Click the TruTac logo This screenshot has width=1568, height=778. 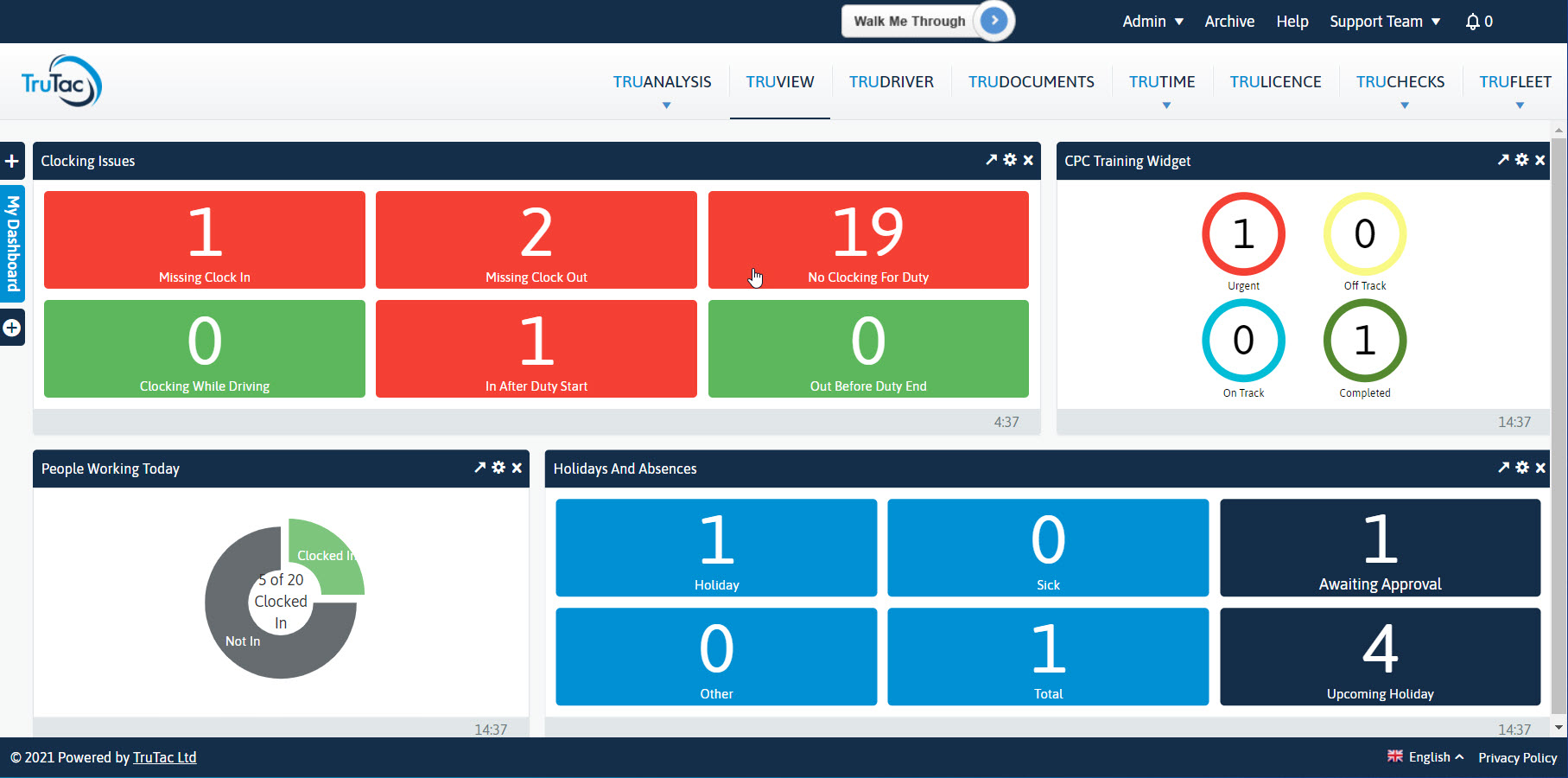61,82
